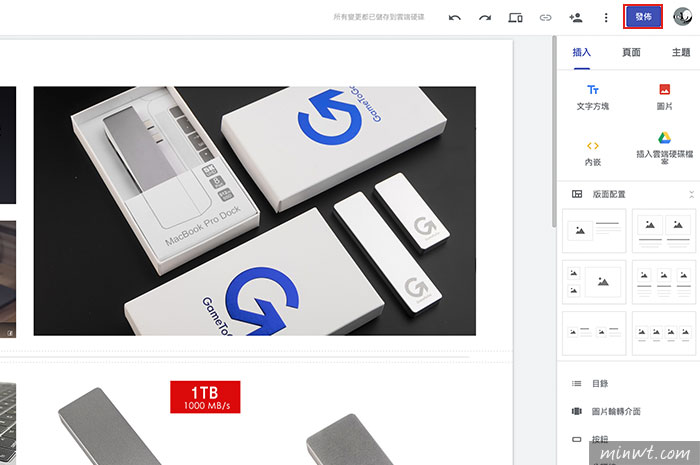Insert 內嵌 embed code
This screenshot has height=465, width=700.
(x=592, y=154)
